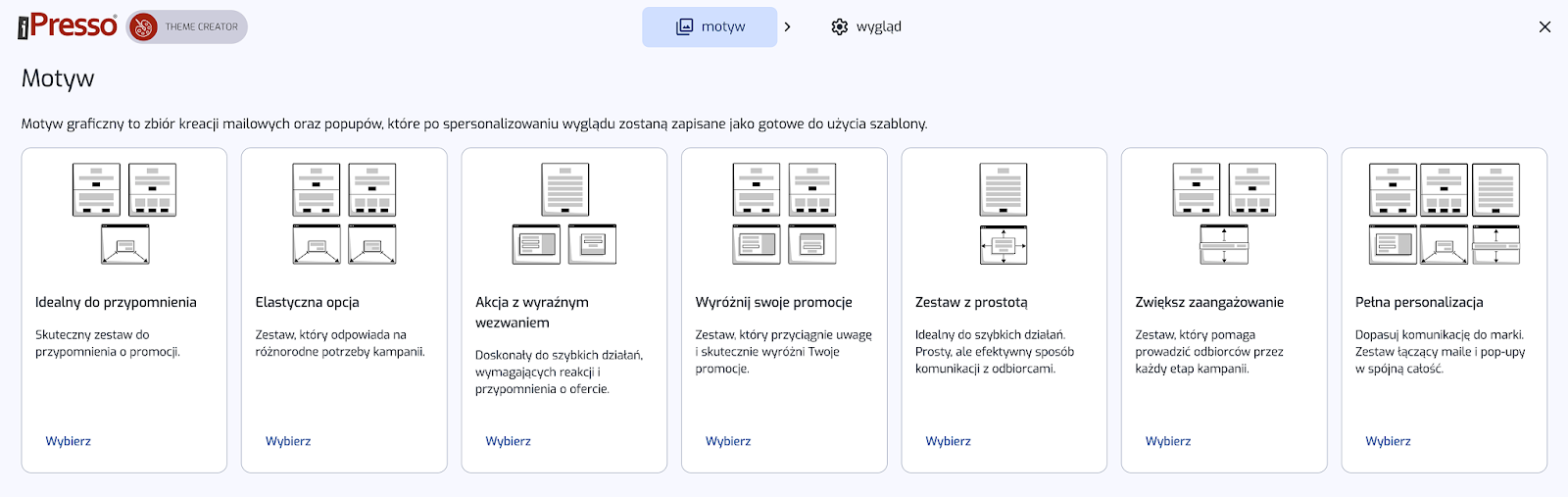Click the iPresso logo
Image resolution: width=1568 pixels, height=497 pixels.
[x=68, y=26]
